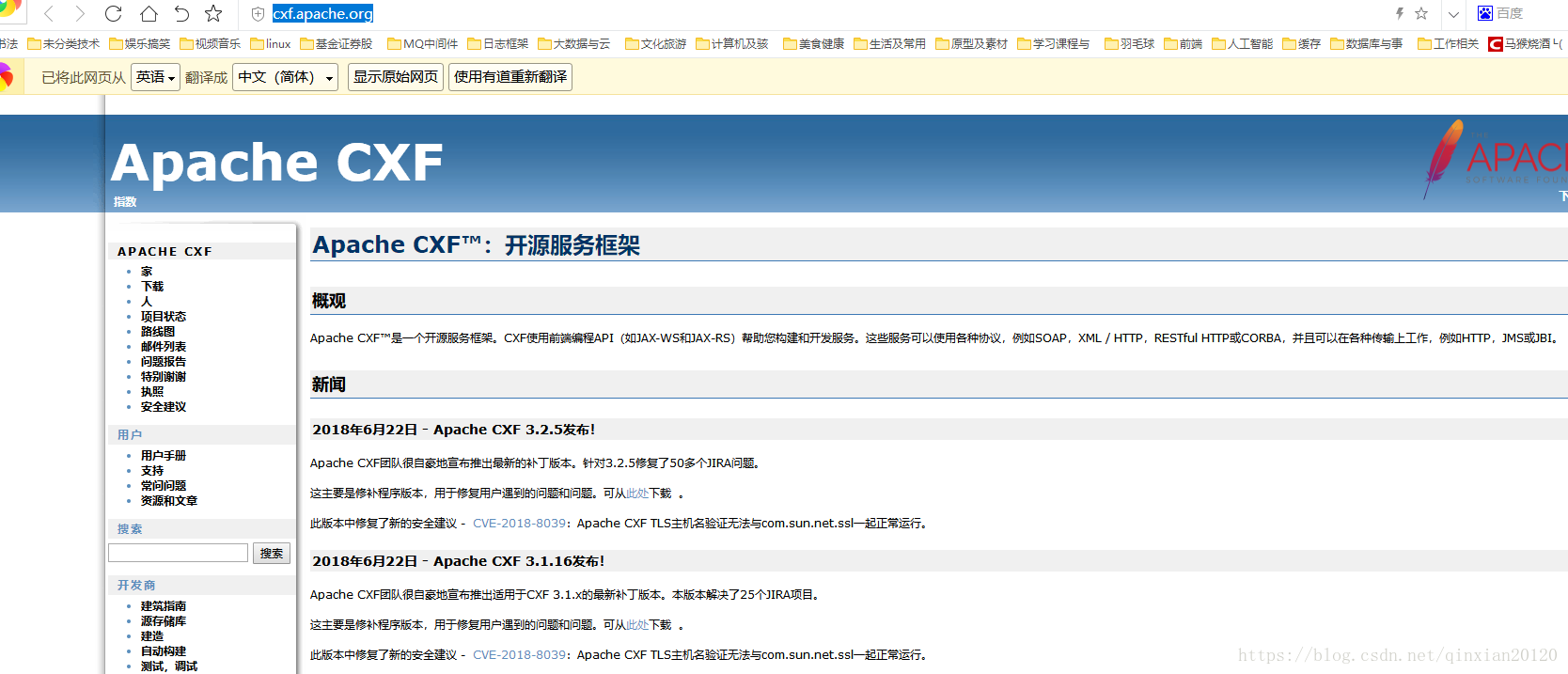Open the browser home page icon

point(149,14)
